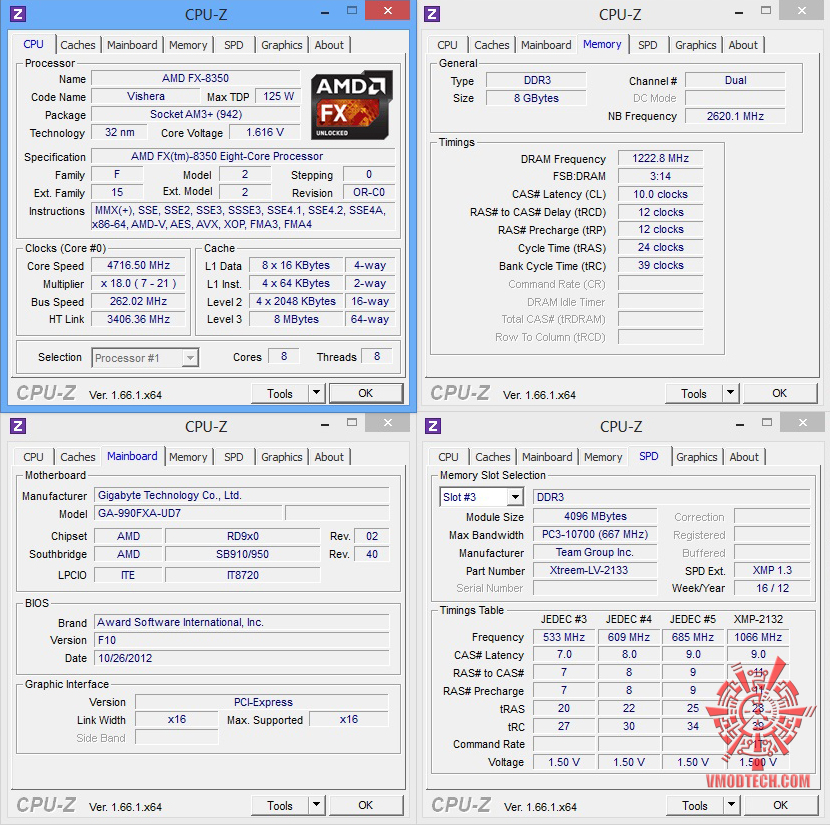The image size is (830, 825).
Task: Select CPU tab in the Memory window
Action: [447, 45]
